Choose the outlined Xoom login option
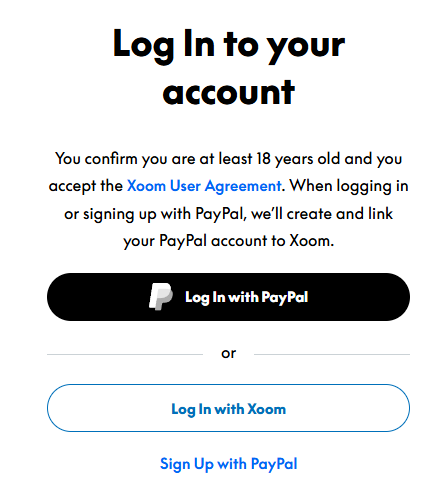This screenshot has height=500, width=446. click(x=228, y=408)
